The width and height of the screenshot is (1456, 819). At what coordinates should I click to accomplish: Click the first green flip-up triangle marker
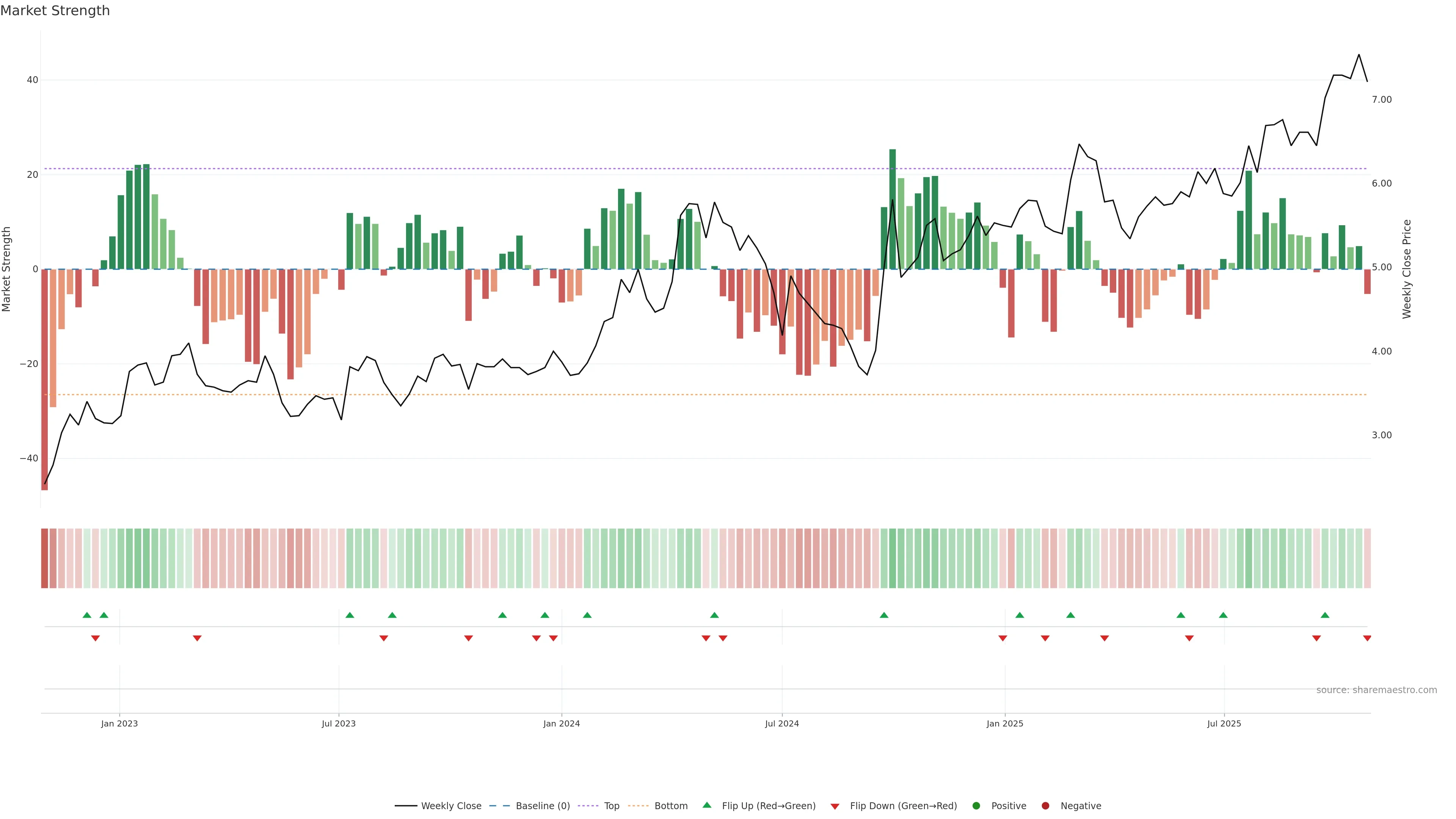coord(86,615)
